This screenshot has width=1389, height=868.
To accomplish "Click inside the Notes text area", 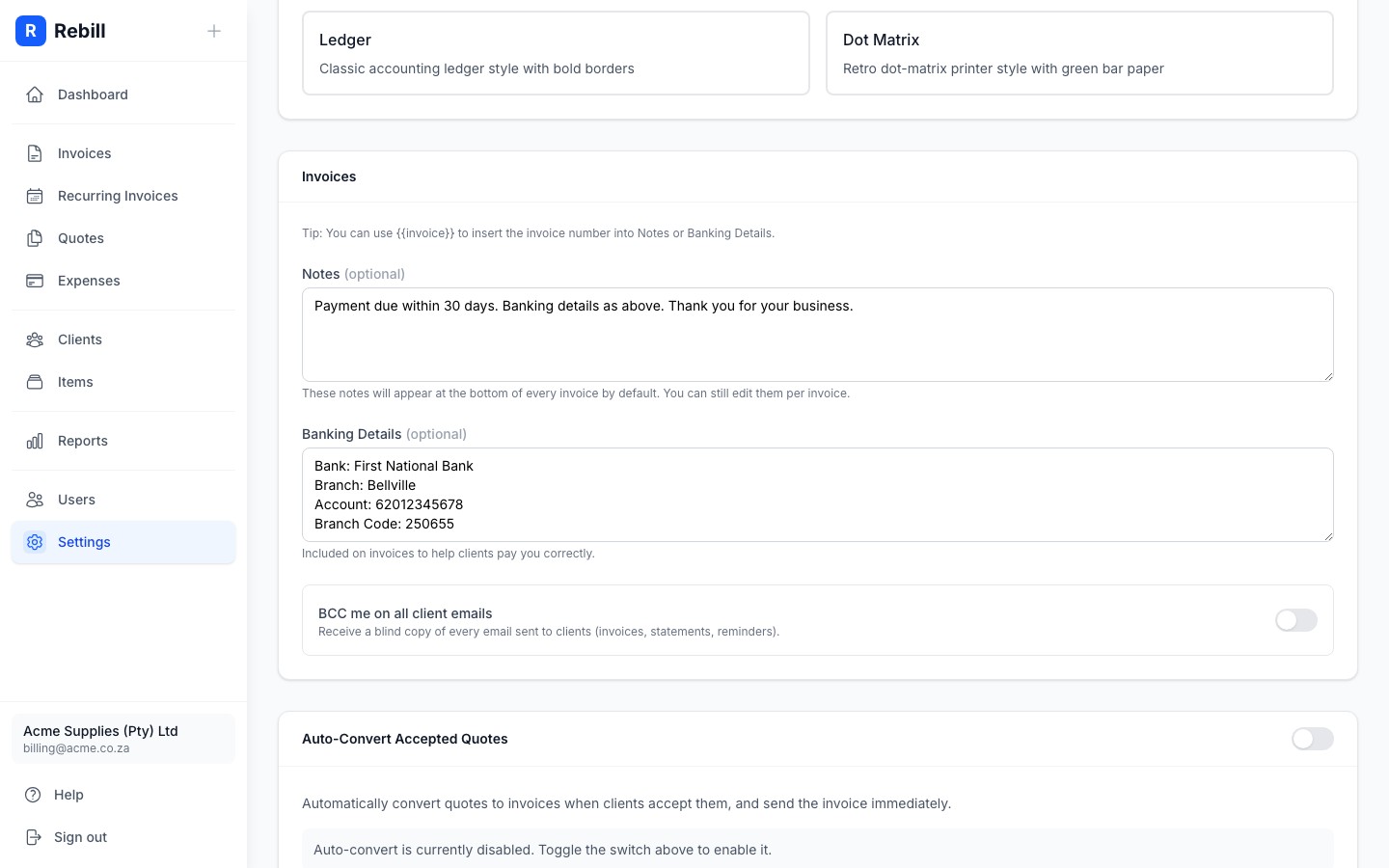I will click(817, 335).
